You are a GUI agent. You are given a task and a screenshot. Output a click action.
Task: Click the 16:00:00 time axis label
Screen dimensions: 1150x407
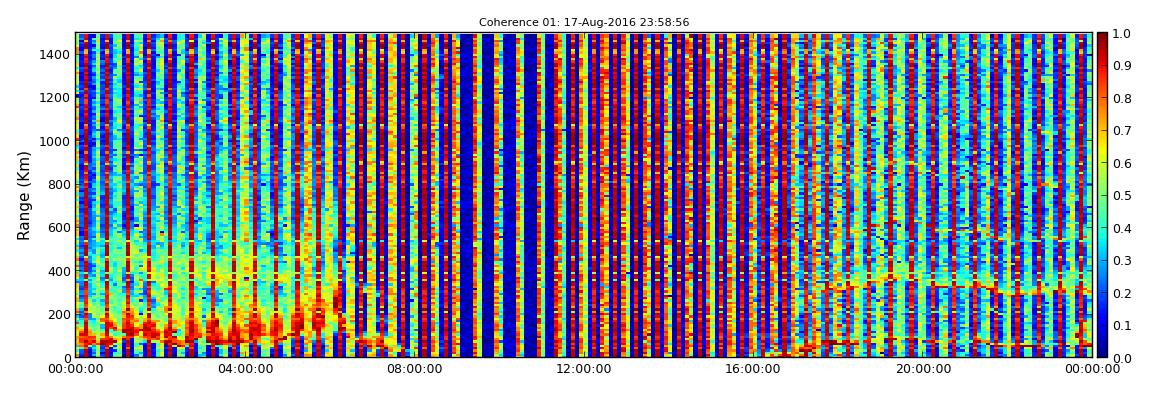pyautogui.click(x=753, y=369)
